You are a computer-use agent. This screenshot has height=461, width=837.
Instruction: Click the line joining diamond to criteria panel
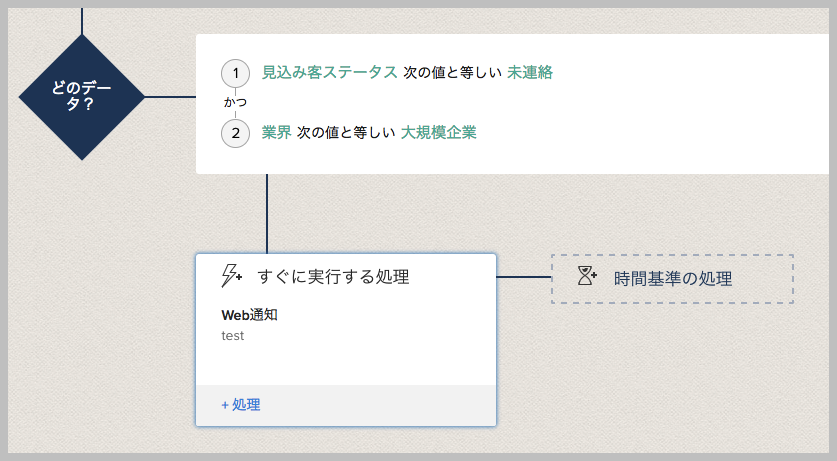pyautogui.click(x=170, y=97)
